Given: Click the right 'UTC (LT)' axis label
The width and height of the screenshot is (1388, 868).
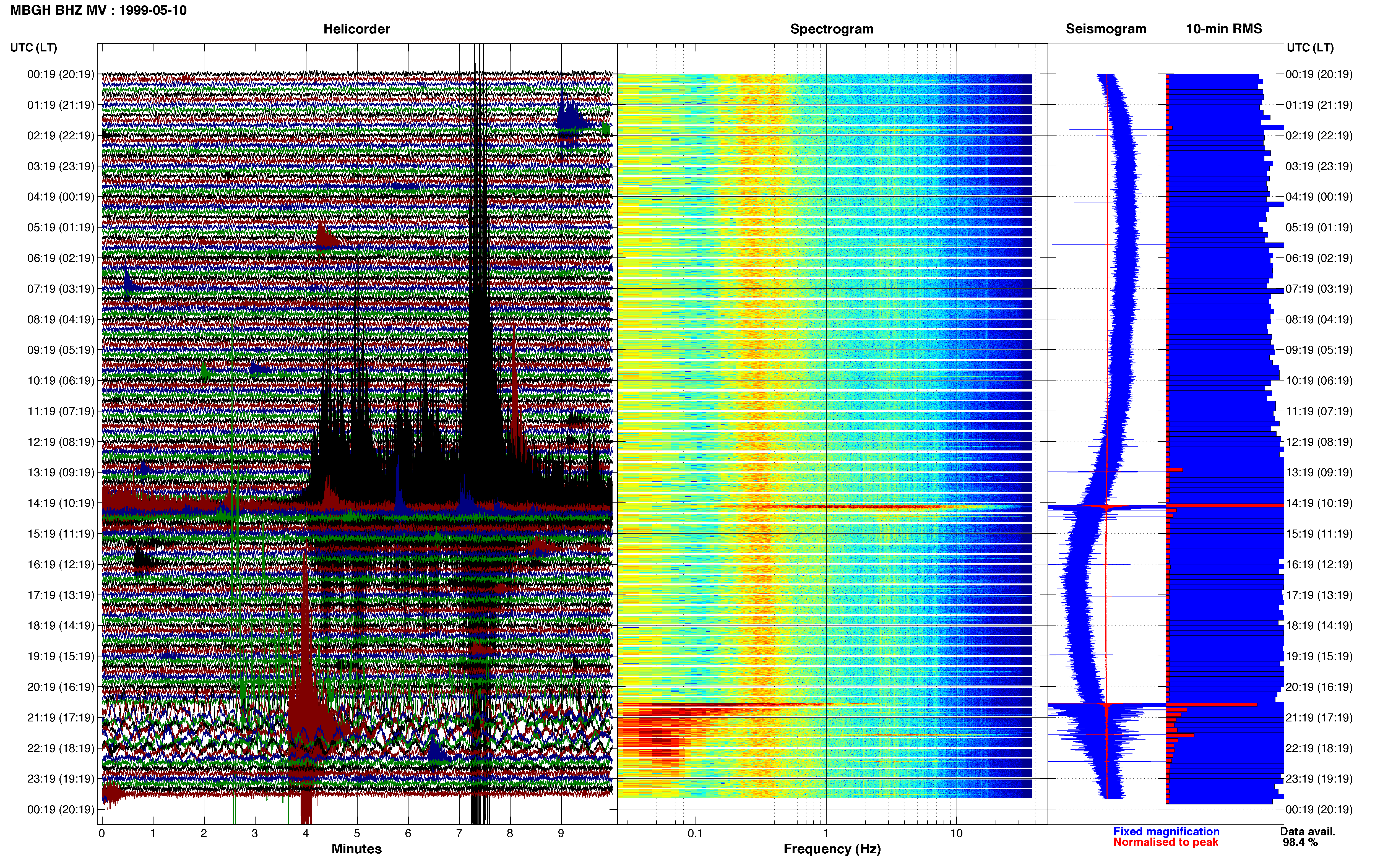Looking at the screenshot, I should pyautogui.click(x=1310, y=48).
